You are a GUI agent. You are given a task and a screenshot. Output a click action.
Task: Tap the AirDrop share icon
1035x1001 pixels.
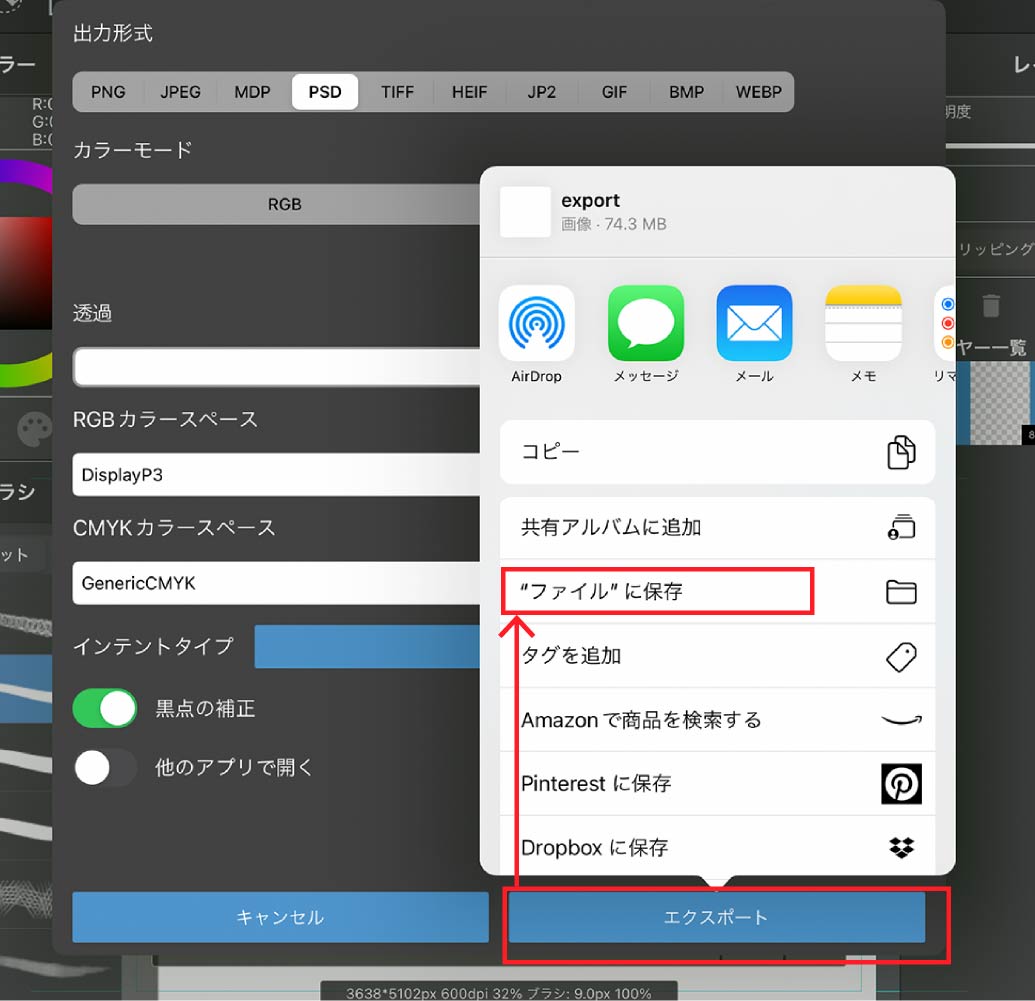pyautogui.click(x=536, y=324)
